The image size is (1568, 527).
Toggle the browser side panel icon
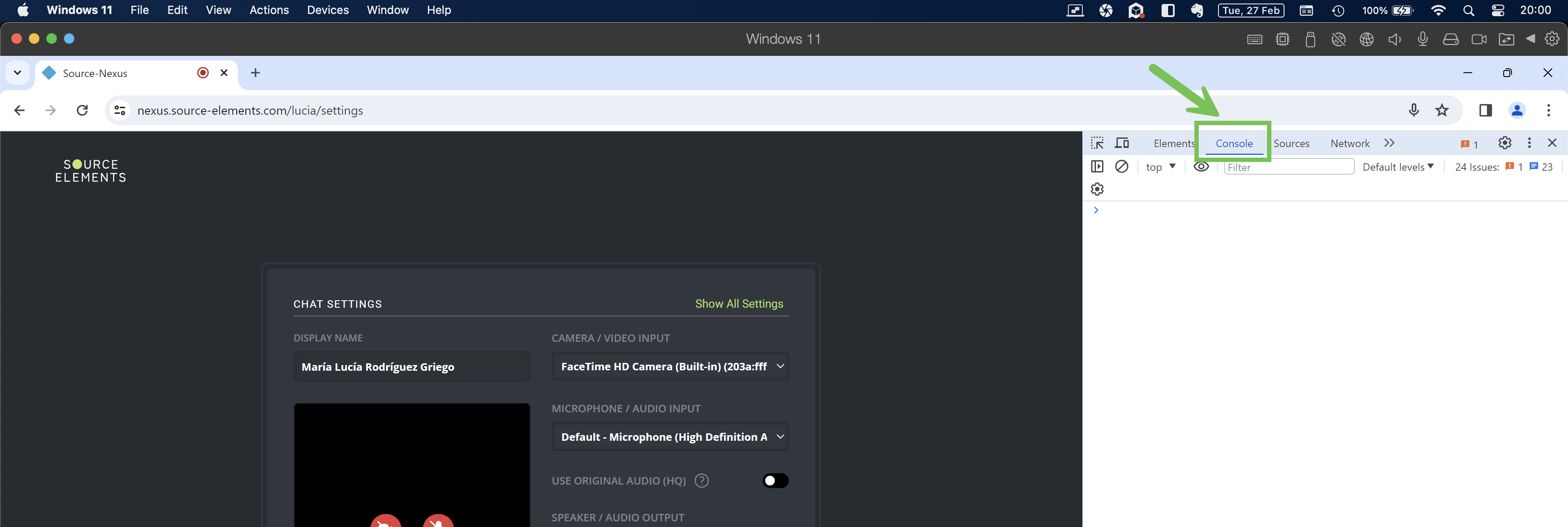click(x=1485, y=110)
